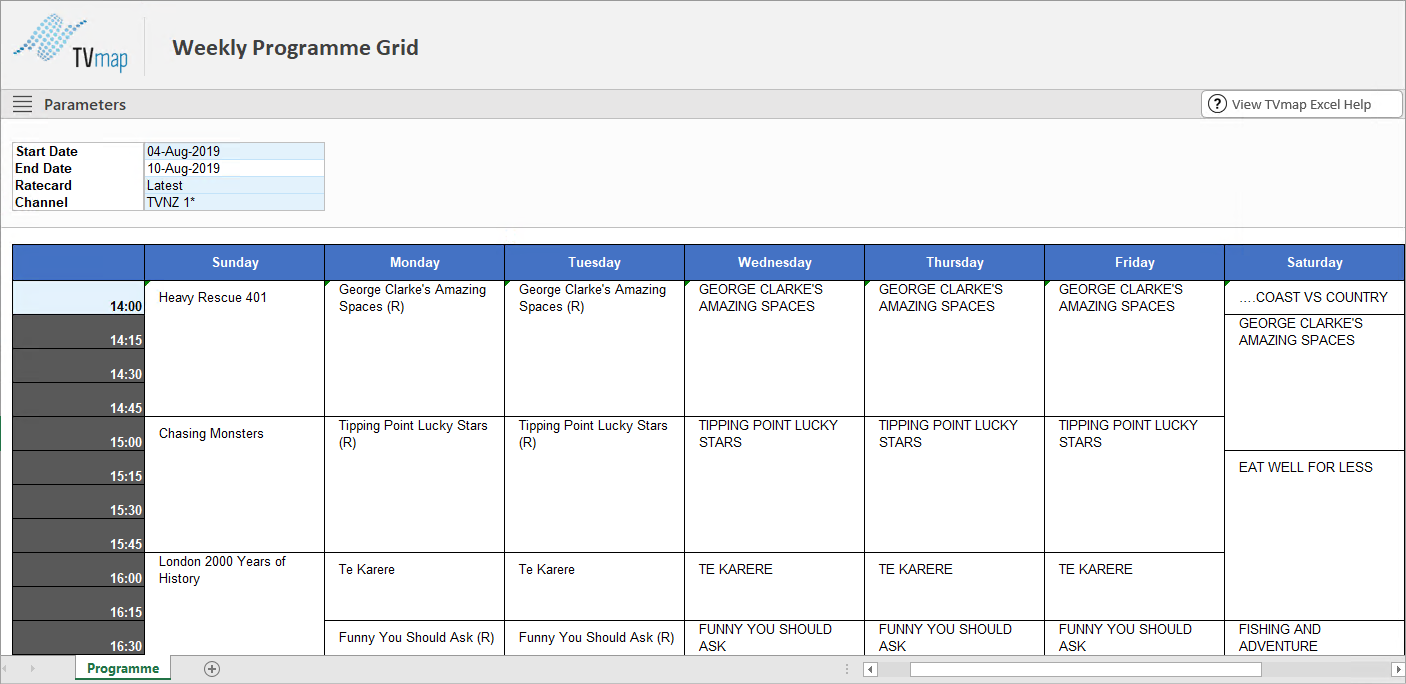Click the tab bar splitter dots

pyautogui.click(x=847, y=669)
